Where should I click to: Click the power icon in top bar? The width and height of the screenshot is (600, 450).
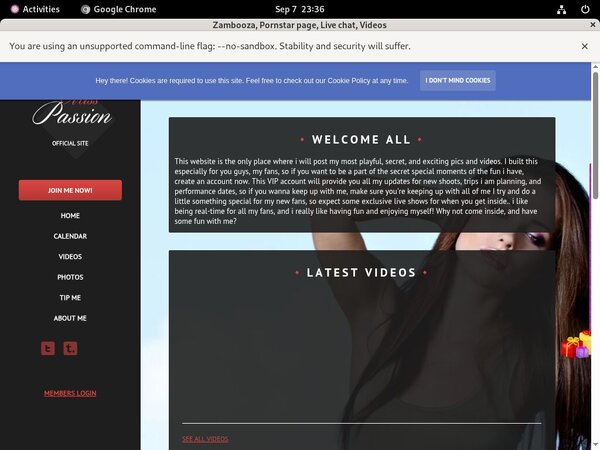[x=583, y=9]
